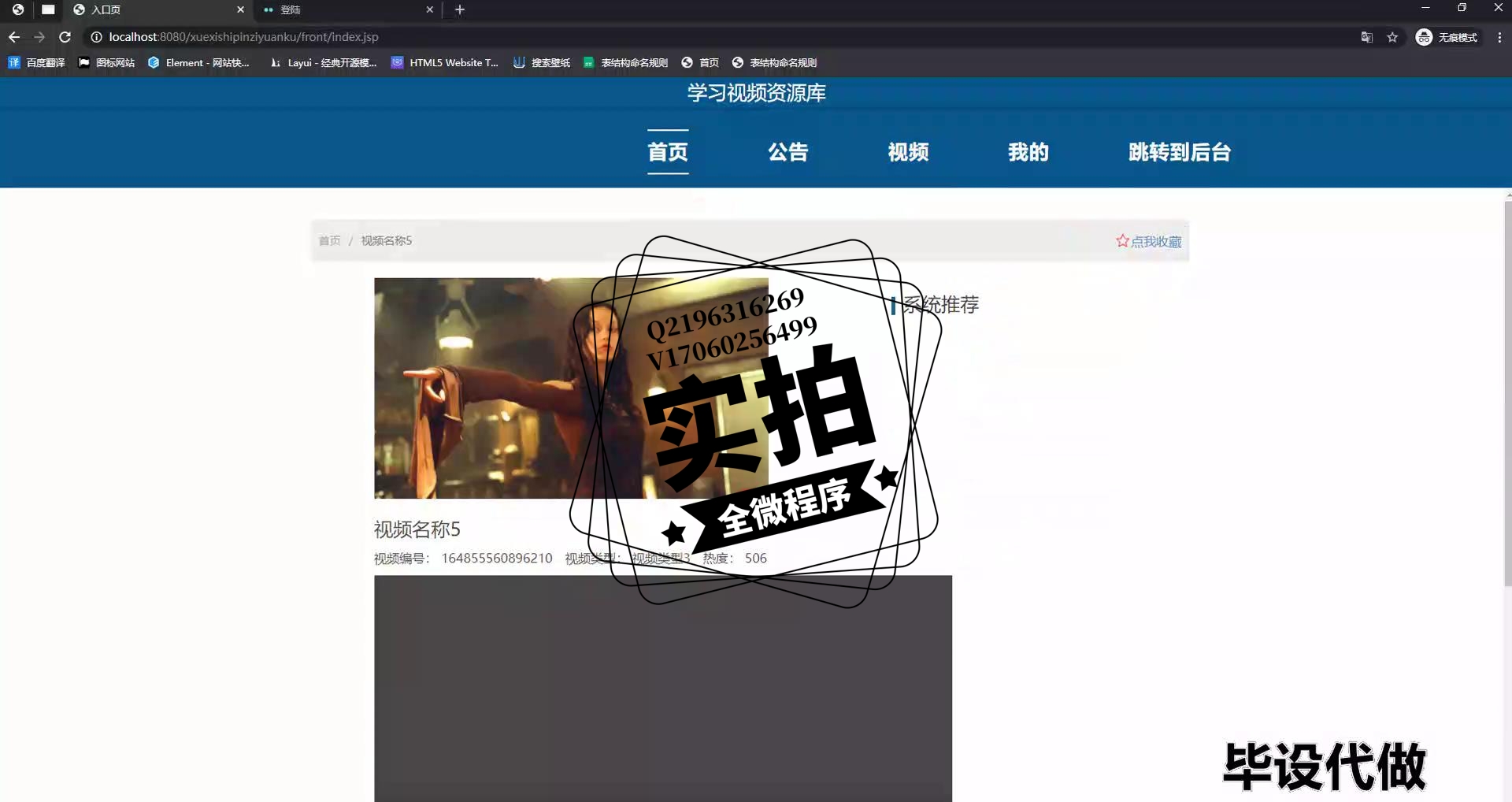This screenshot has height=802, width=1512.
Task: Open the HTML5 Website T... bookmark
Action: 445,62
